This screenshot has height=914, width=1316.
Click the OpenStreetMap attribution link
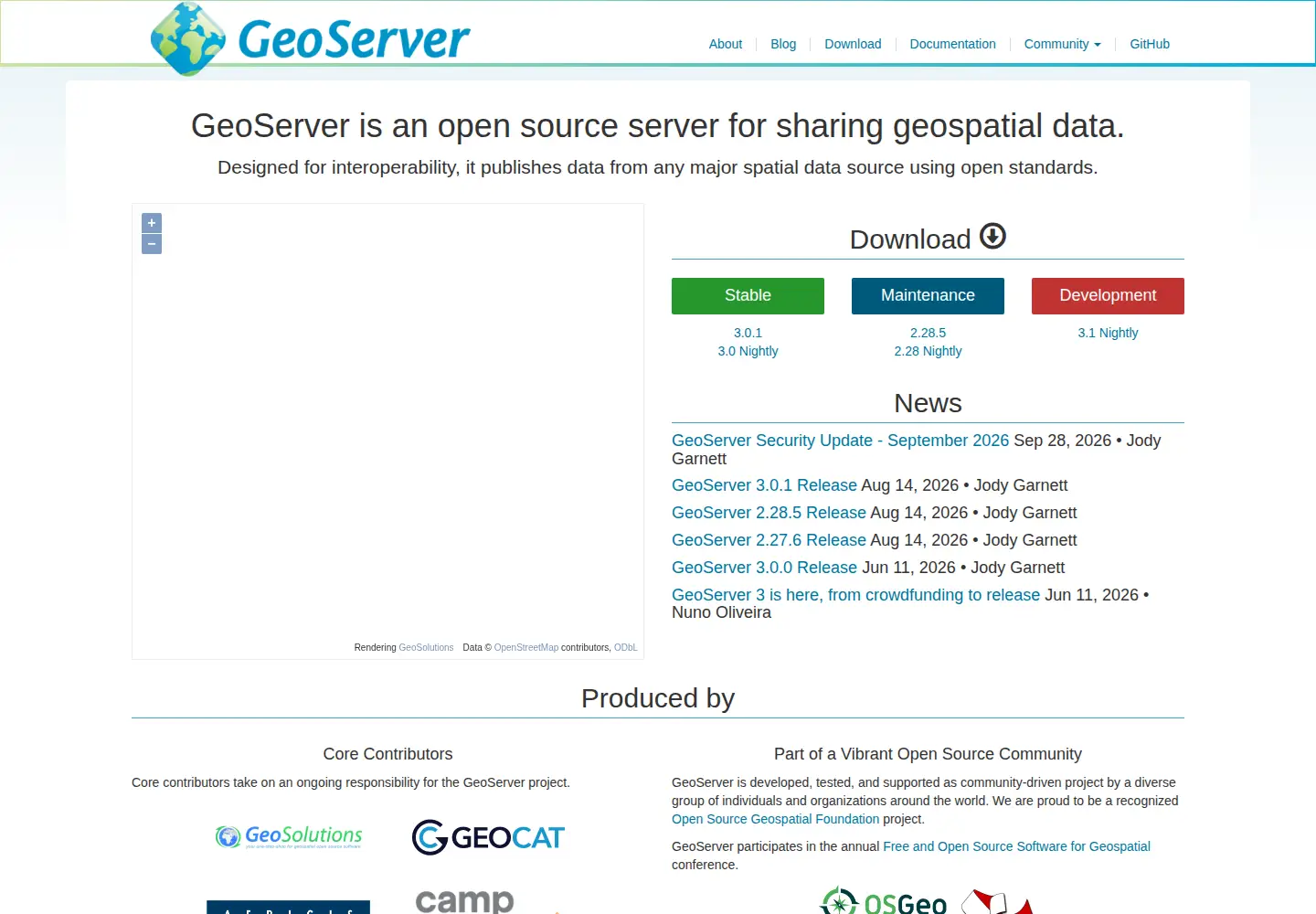tap(525, 647)
